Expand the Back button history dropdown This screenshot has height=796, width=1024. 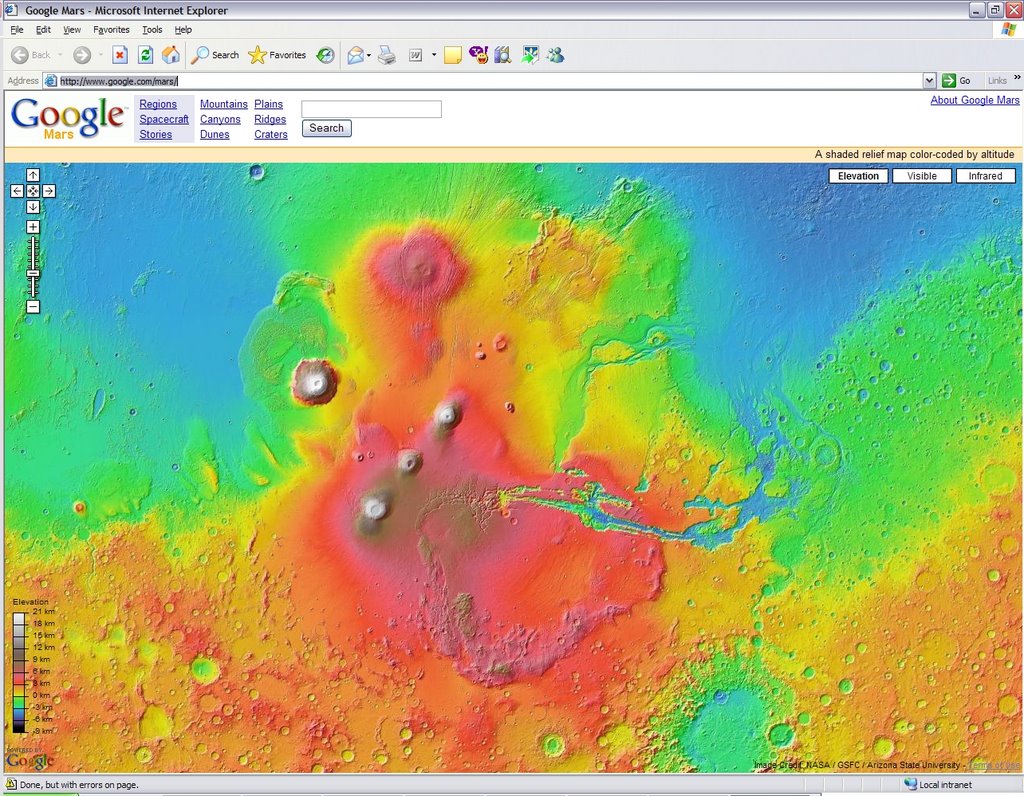pos(60,55)
